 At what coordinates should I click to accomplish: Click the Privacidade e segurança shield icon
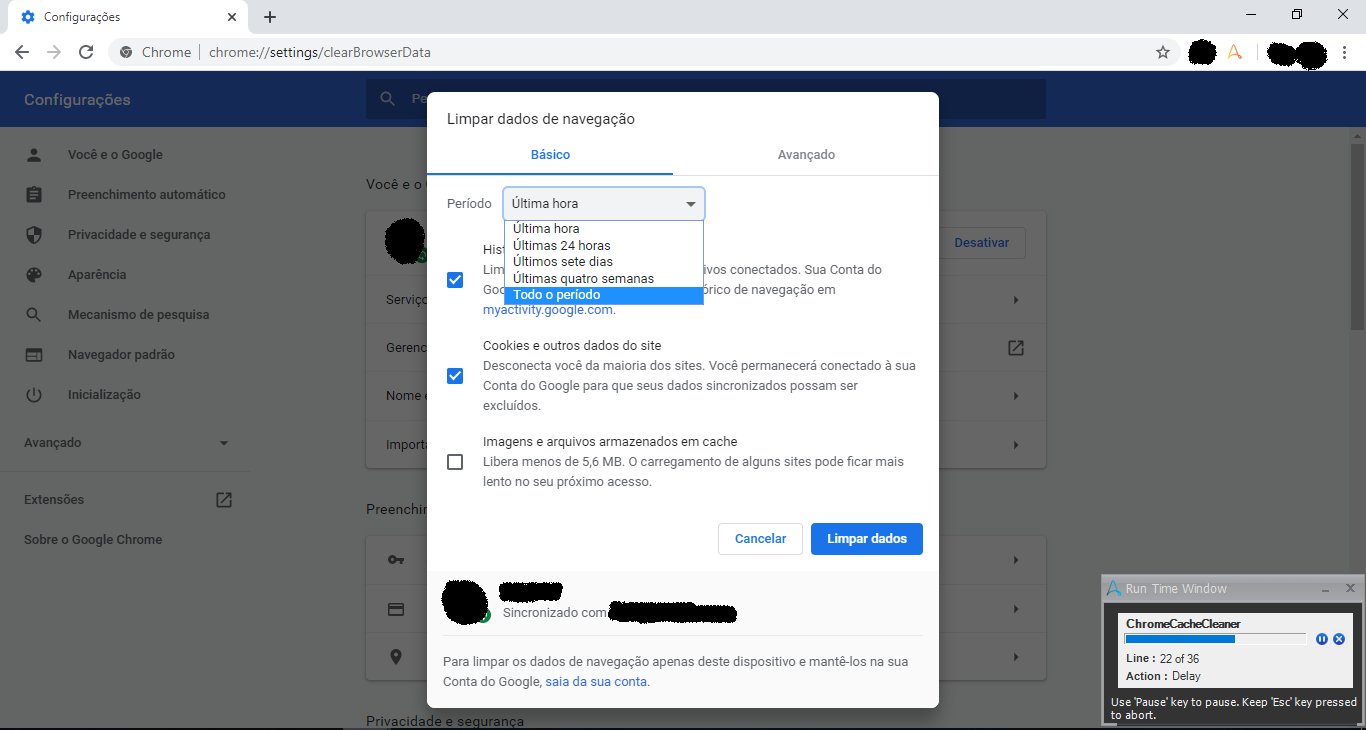coord(34,235)
